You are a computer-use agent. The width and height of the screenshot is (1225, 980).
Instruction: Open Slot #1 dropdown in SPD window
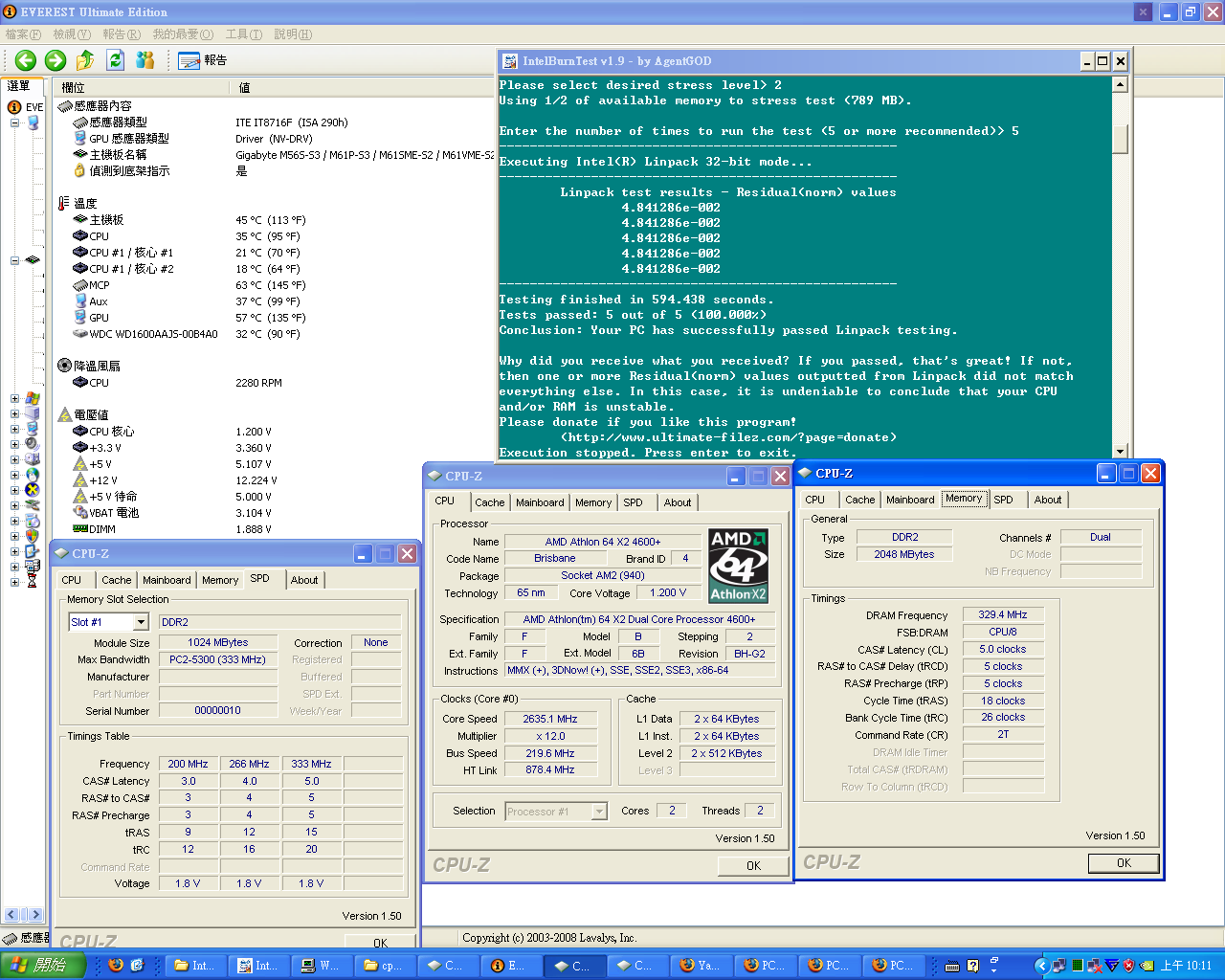click(x=140, y=622)
